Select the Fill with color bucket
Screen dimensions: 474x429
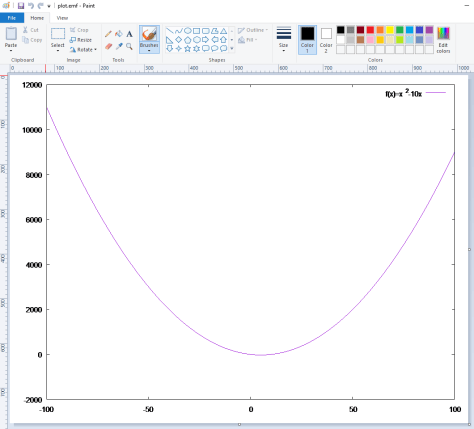click(119, 34)
